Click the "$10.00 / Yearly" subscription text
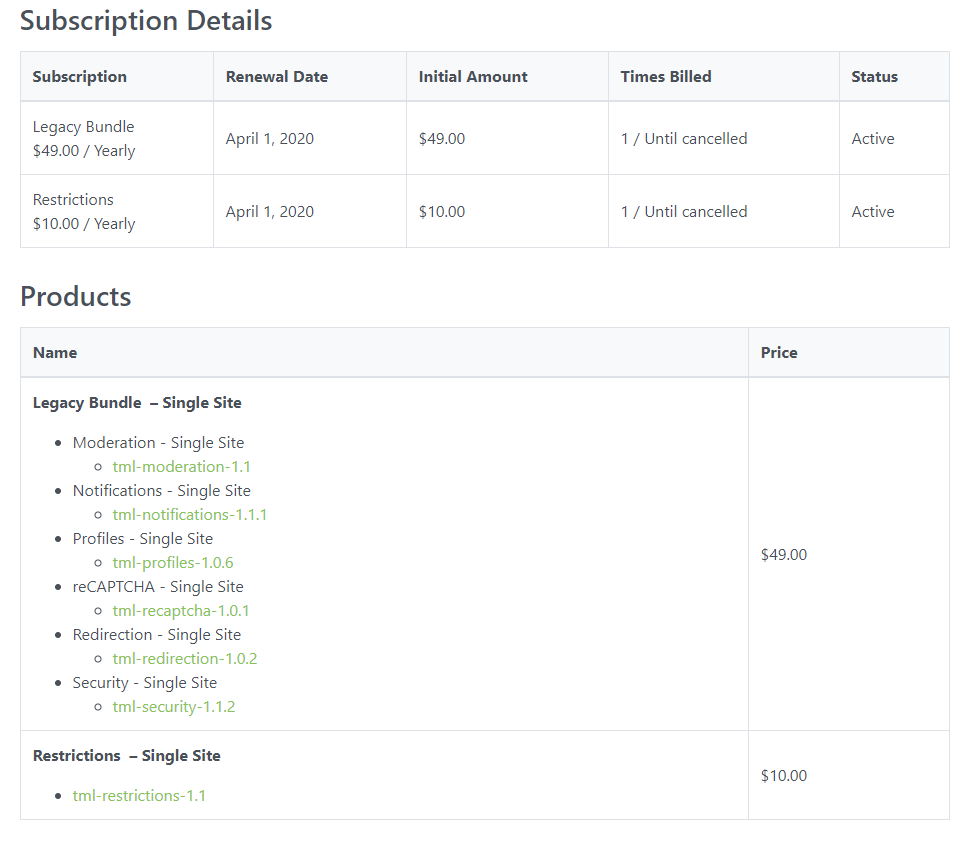Image resolution: width=978 pixels, height=841 pixels. (x=84, y=224)
